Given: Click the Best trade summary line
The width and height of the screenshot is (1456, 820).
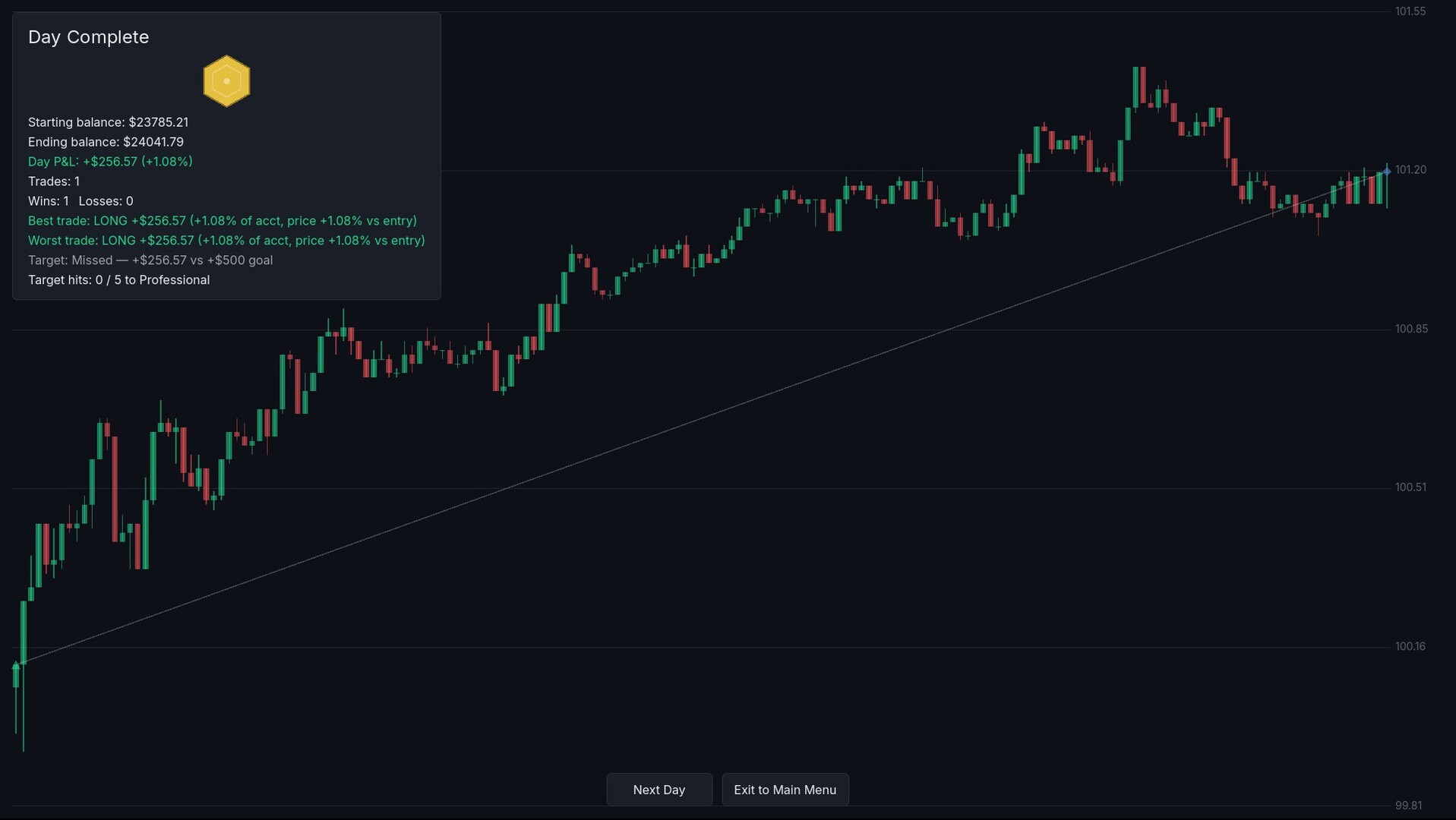Looking at the screenshot, I should click(x=223, y=221).
